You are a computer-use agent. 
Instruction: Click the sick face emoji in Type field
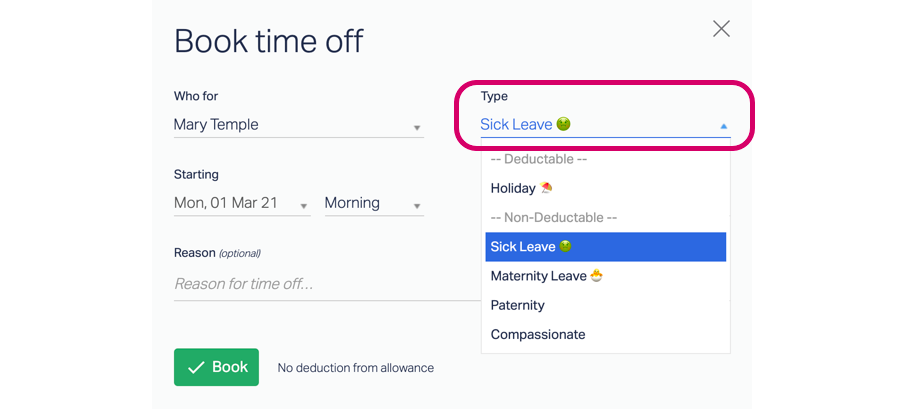(x=563, y=124)
